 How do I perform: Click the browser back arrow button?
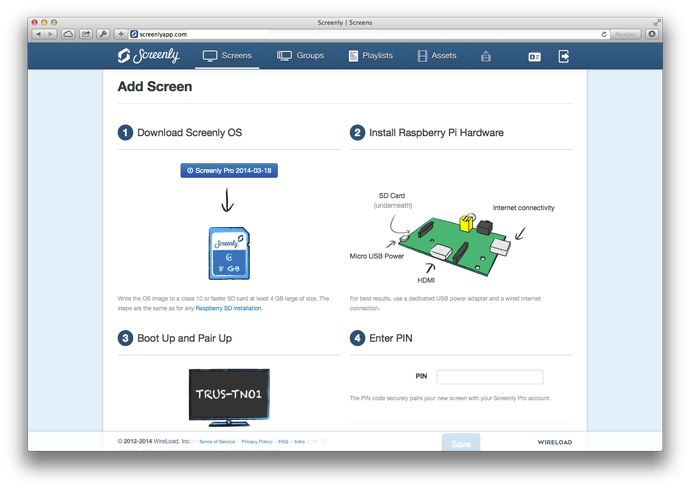coord(38,34)
